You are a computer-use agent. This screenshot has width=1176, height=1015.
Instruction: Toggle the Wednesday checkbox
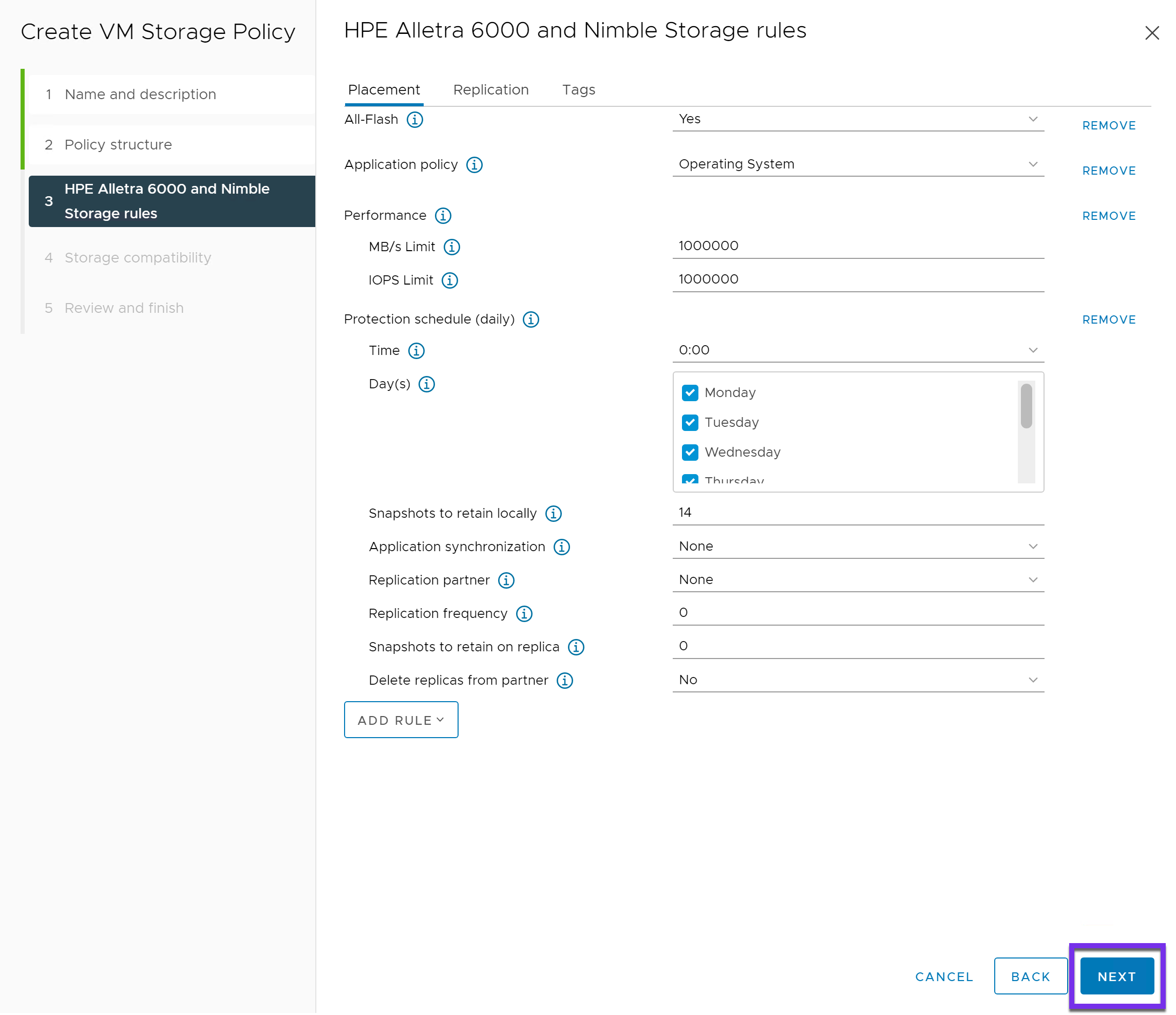click(690, 453)
